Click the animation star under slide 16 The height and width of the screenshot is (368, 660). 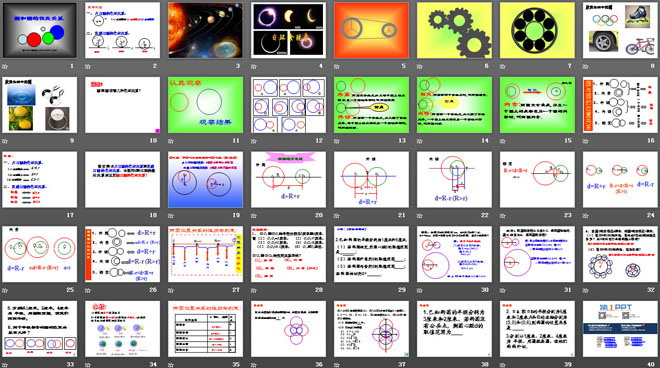click(585, 141)
